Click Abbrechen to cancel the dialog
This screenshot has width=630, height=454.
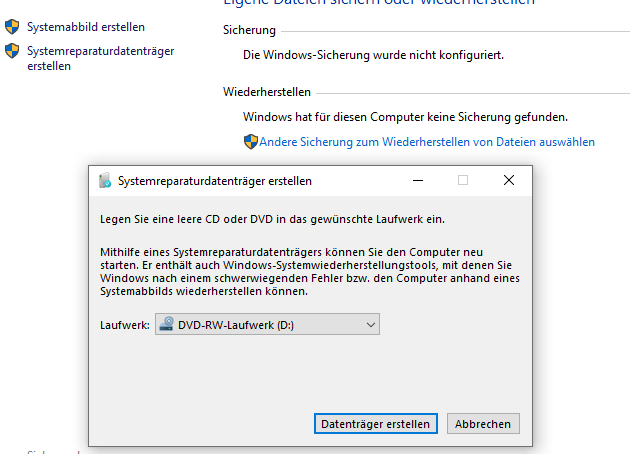pyautogui.click(x=483, y=424)
